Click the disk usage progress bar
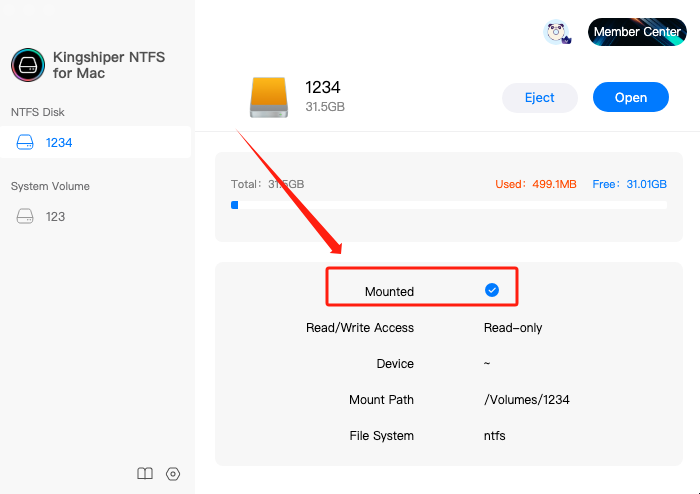The width and height of the screenshot is (700, 494). point(449,205)
